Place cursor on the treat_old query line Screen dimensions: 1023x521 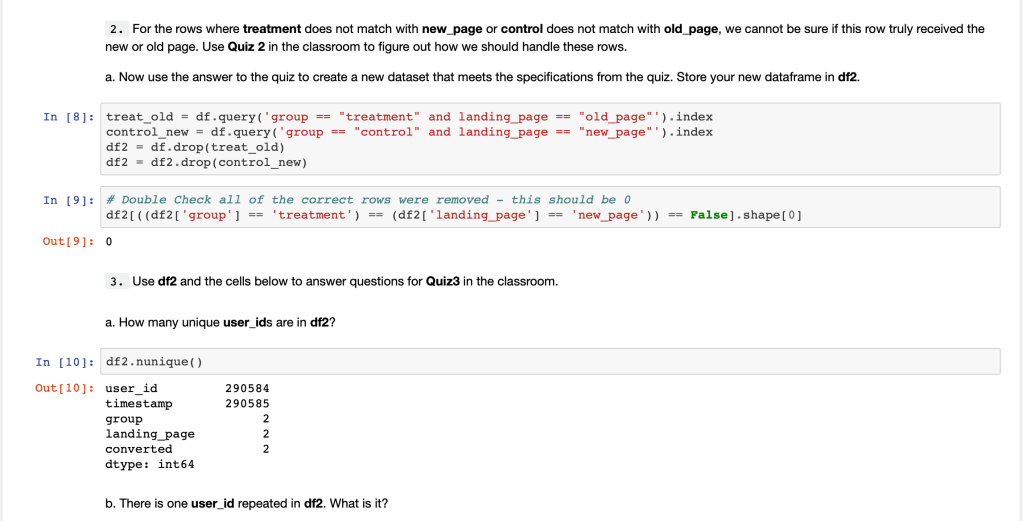(409, 117)
